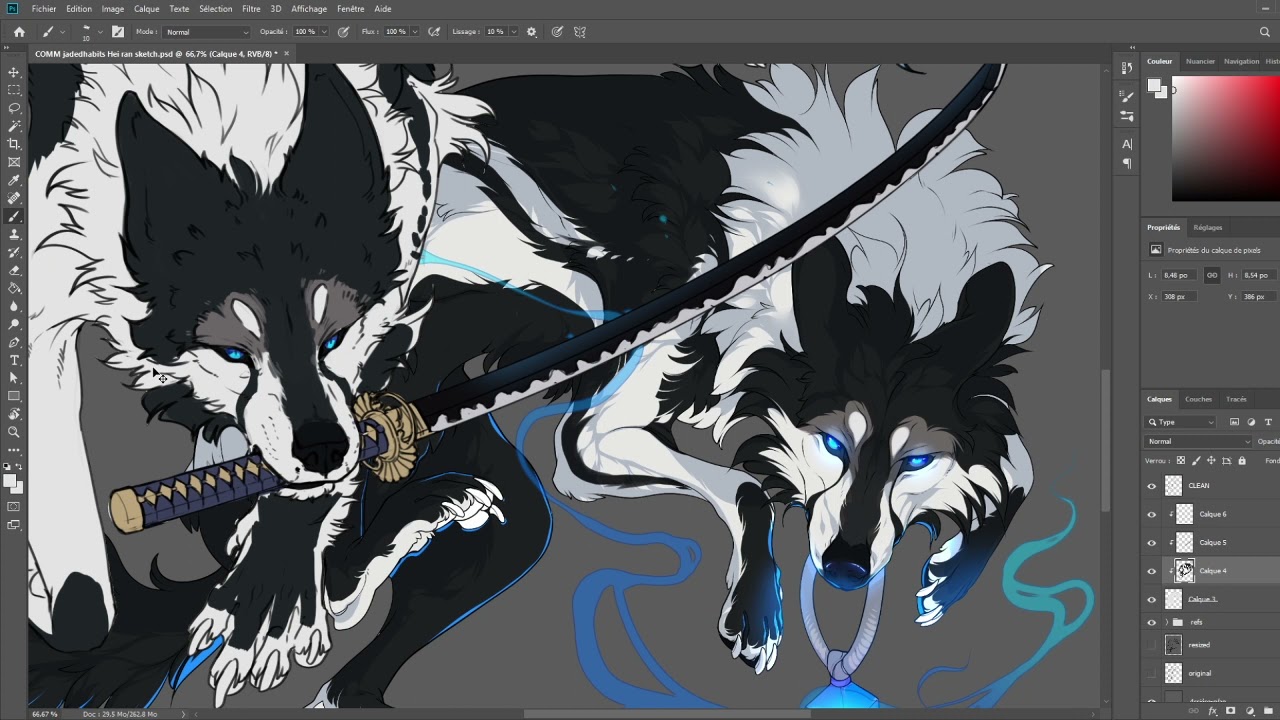Select the Eraser tool
The height and width of the screenshot is (720, 1280).
click(x=14, y=270)
